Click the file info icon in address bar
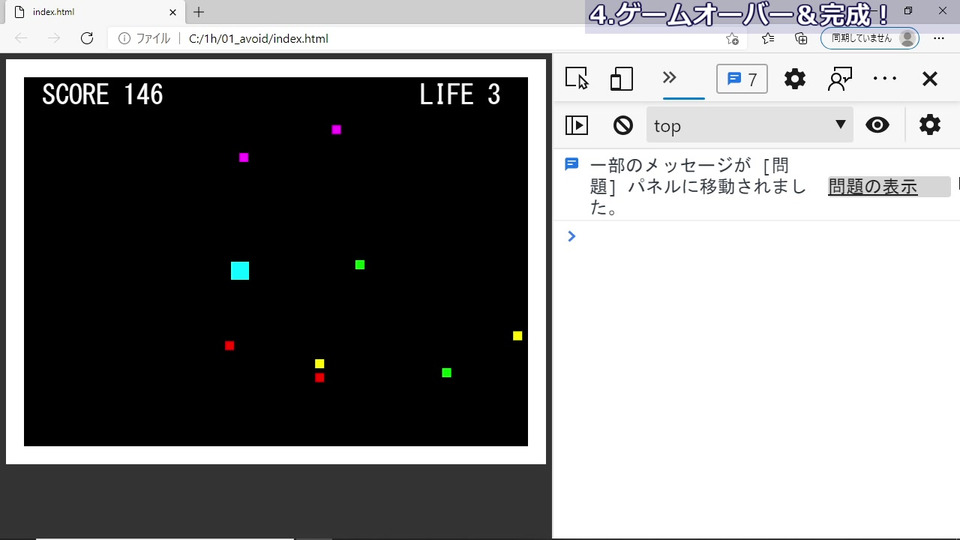This screenshot has height=540, width=960. point(124,39)
